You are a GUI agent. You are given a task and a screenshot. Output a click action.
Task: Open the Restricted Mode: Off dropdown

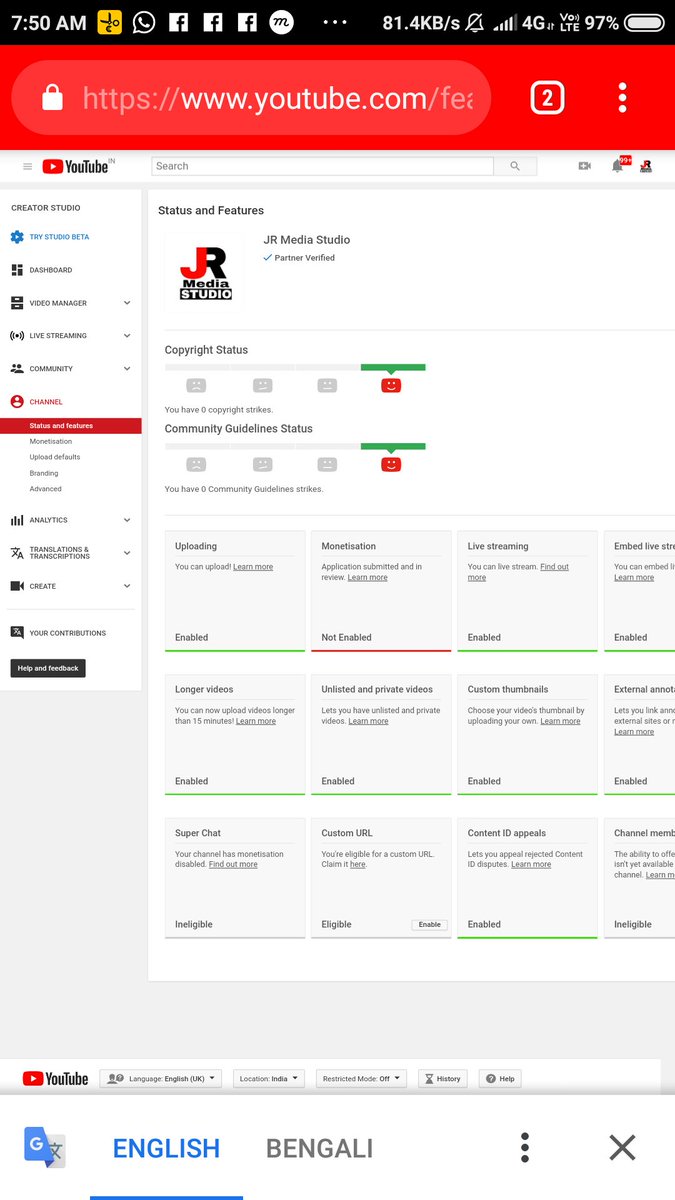[x=362, y=1079]
